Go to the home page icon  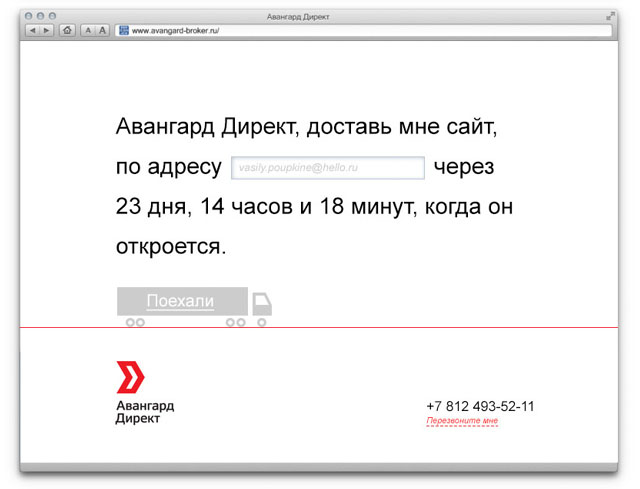tap(67, 31)
